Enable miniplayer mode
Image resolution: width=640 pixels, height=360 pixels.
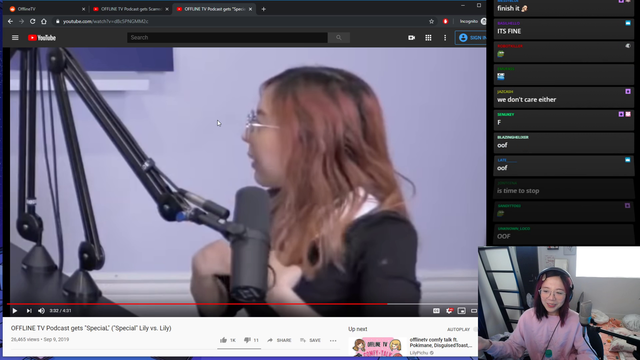pos(462,311)
